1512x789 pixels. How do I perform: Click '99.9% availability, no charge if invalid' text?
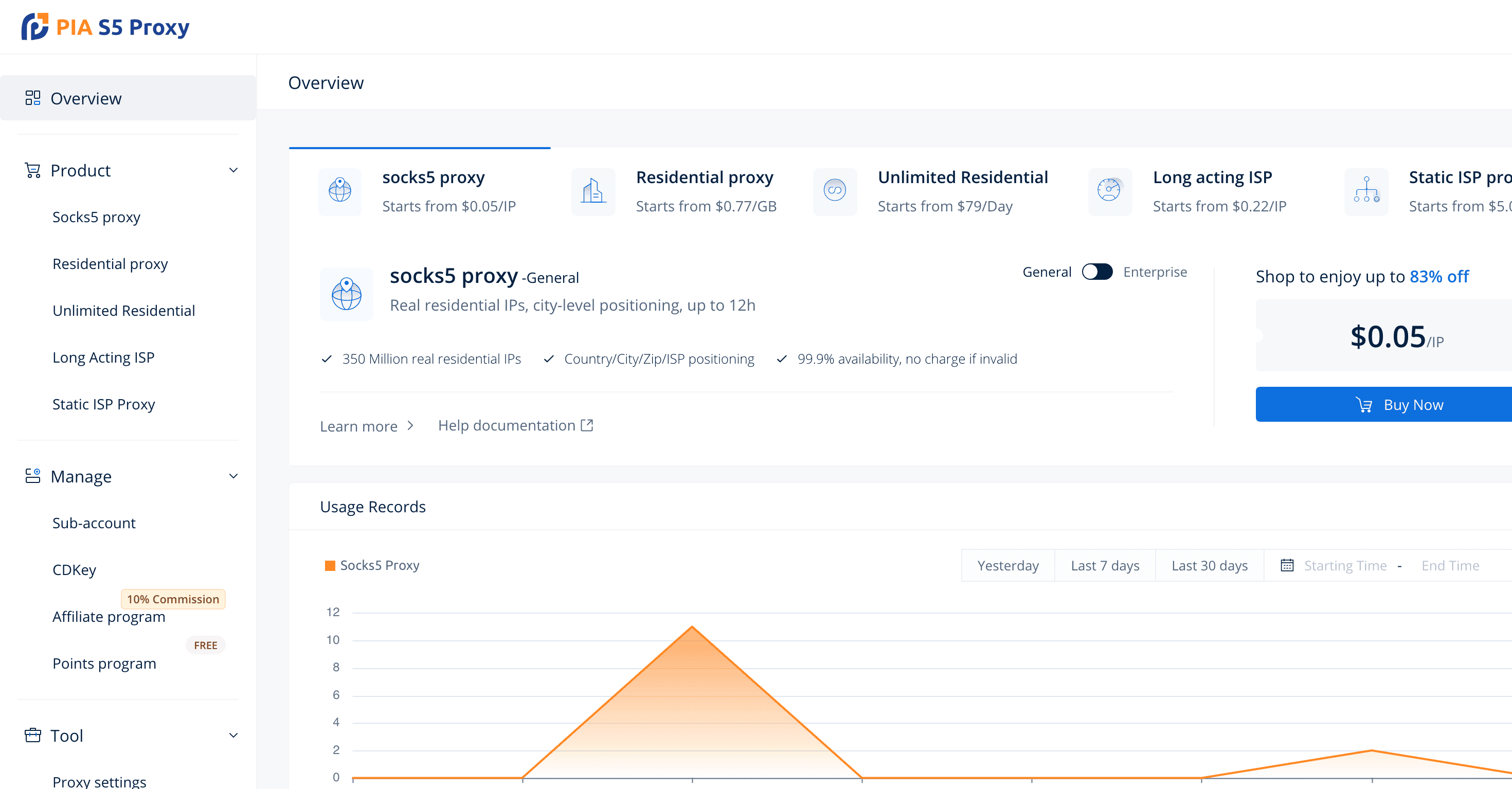click(x=907, y=358)
